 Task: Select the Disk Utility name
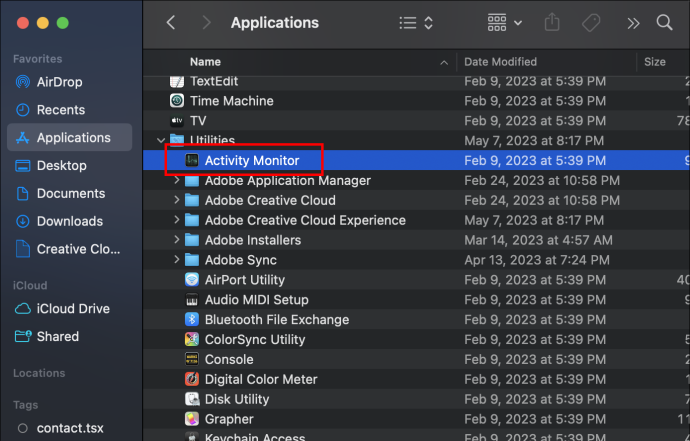237,399
